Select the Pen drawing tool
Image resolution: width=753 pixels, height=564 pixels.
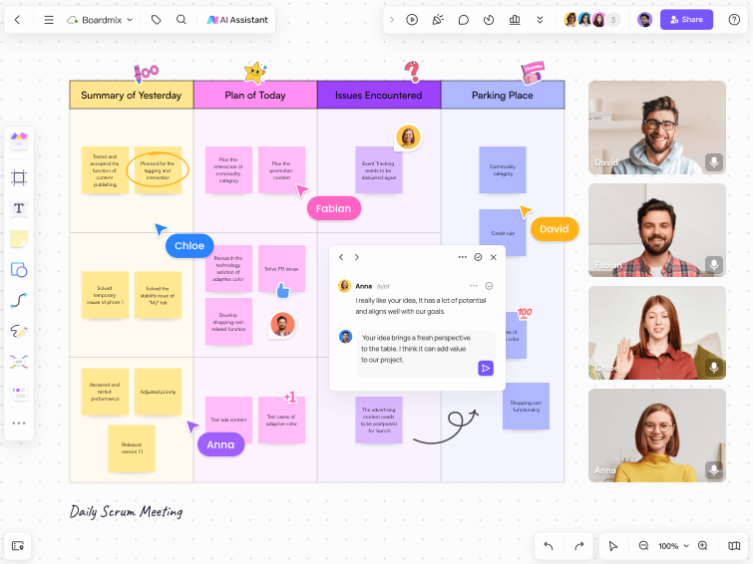pyautogui.click(x=19, y=331)
